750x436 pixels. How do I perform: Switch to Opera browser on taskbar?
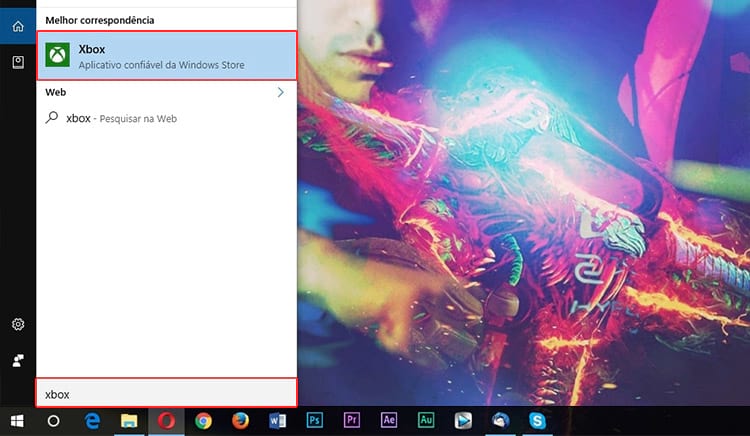click(x=166, y=421)
